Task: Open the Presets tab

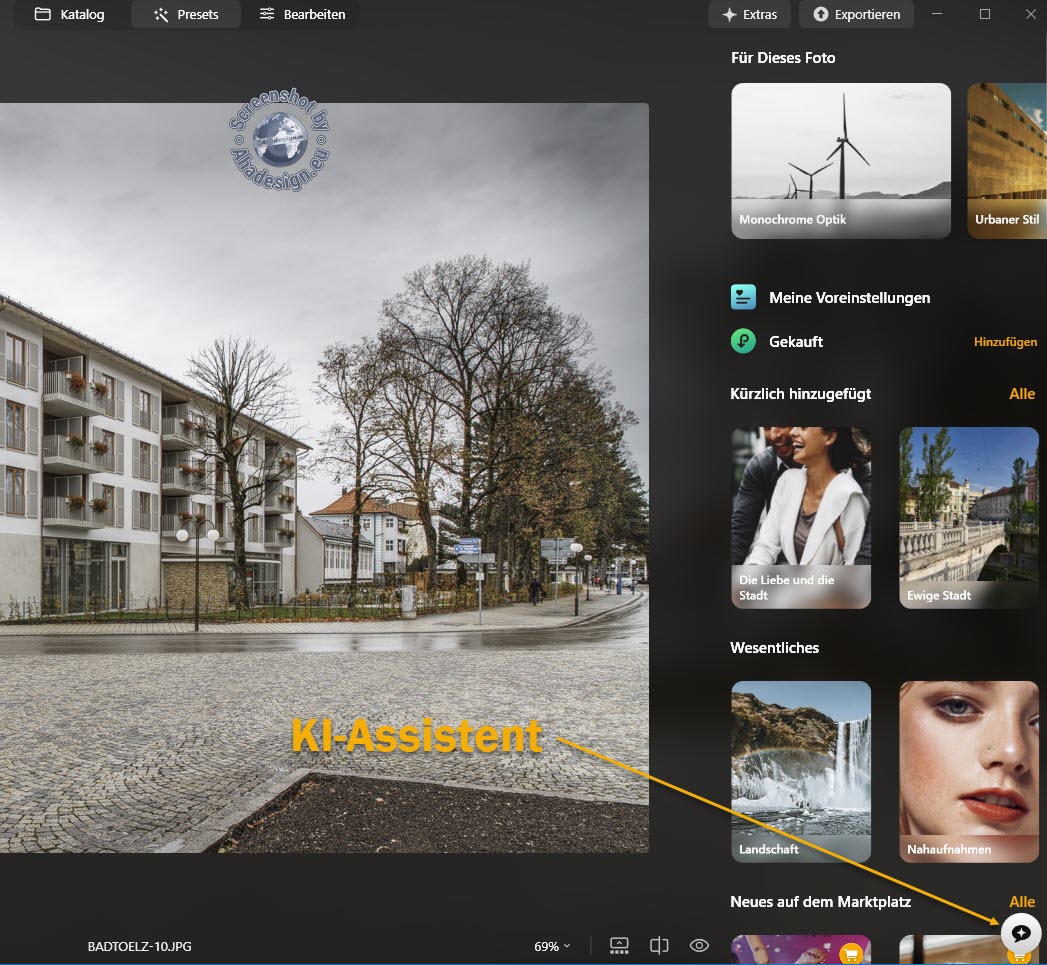Action: coord(186,14)
